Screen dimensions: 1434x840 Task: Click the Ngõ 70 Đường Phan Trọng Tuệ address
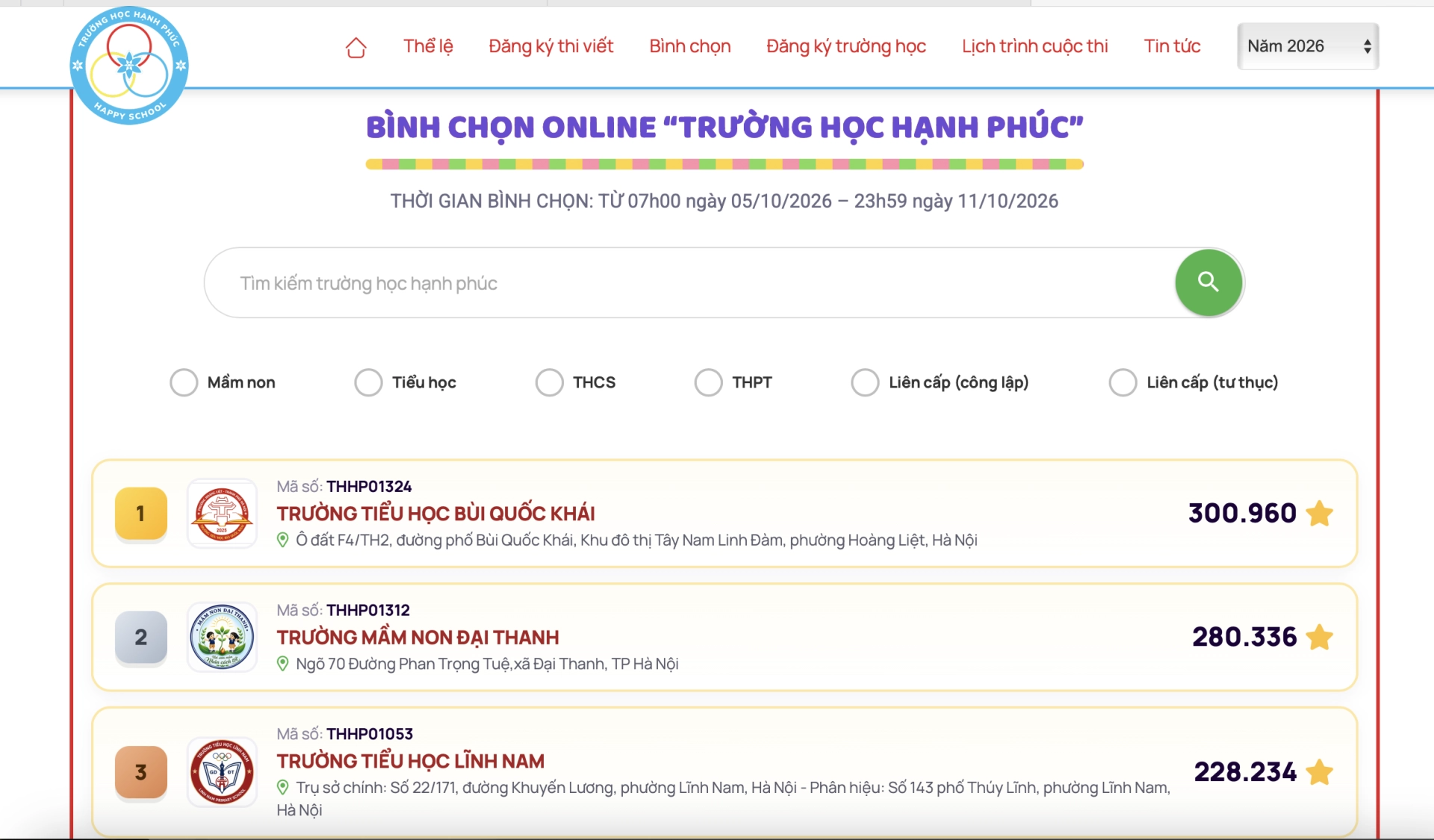(487, 664)
